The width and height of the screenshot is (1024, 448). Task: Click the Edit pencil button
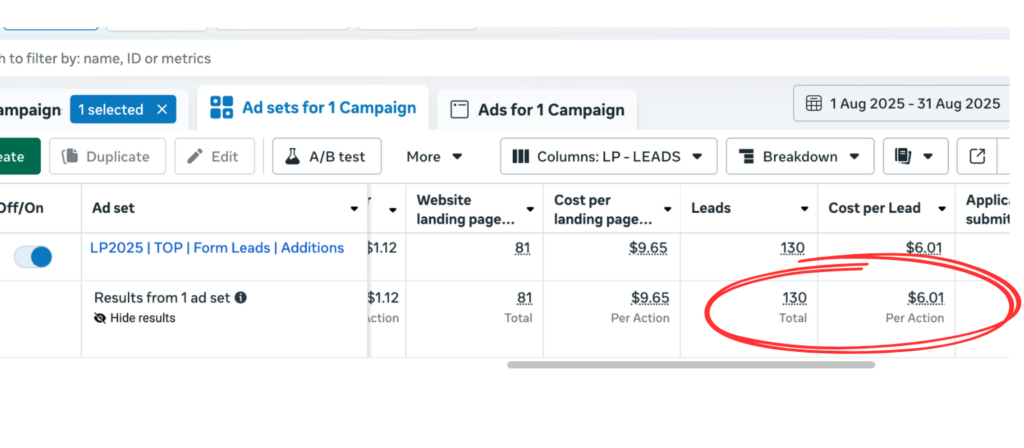(214, 156)
